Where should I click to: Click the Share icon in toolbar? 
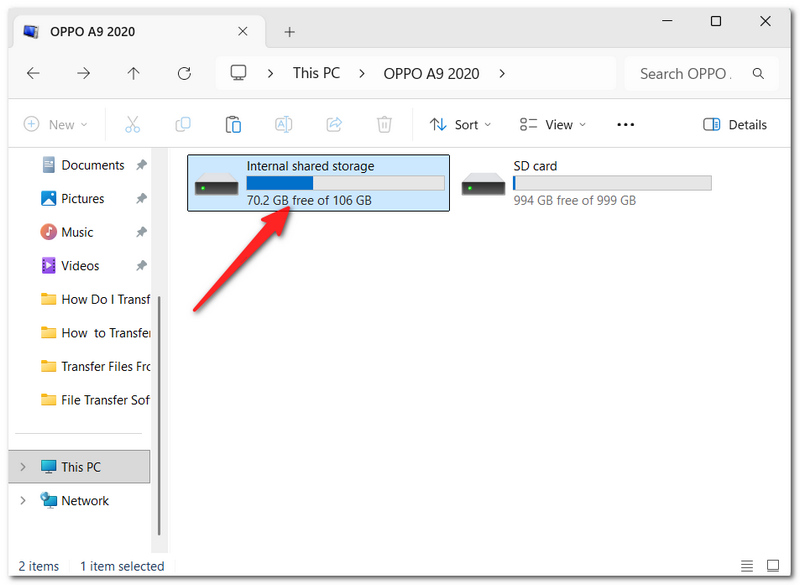click(334, 124)
